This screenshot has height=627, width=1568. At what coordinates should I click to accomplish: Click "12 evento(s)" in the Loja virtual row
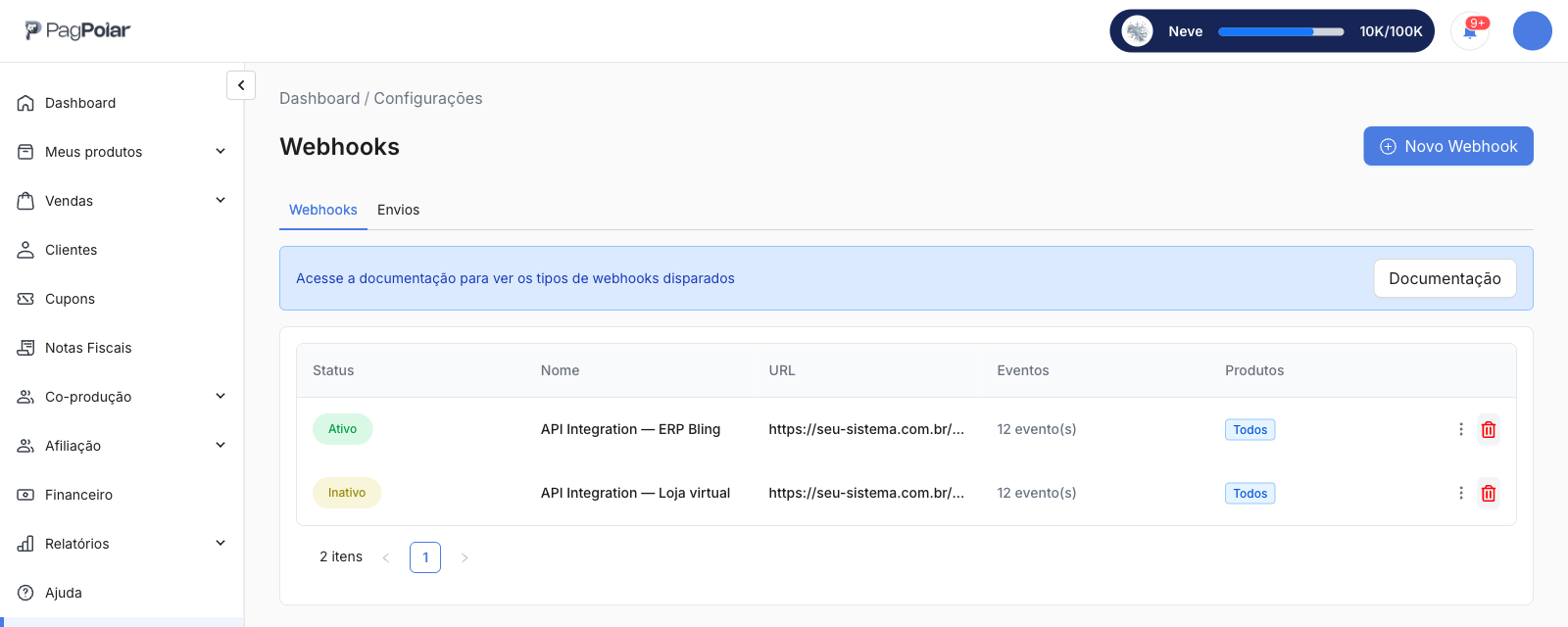[1037, 493]
